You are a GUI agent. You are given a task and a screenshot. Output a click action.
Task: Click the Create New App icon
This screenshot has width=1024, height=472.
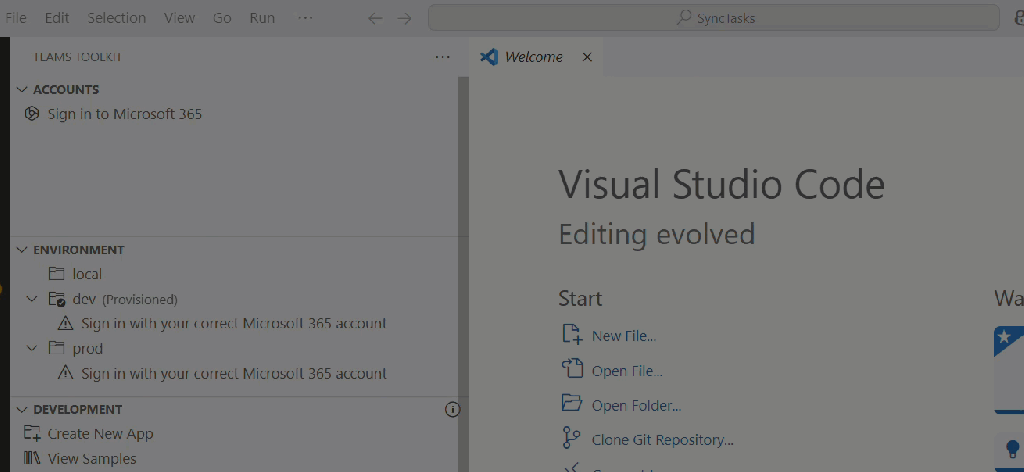pos(32,434)
